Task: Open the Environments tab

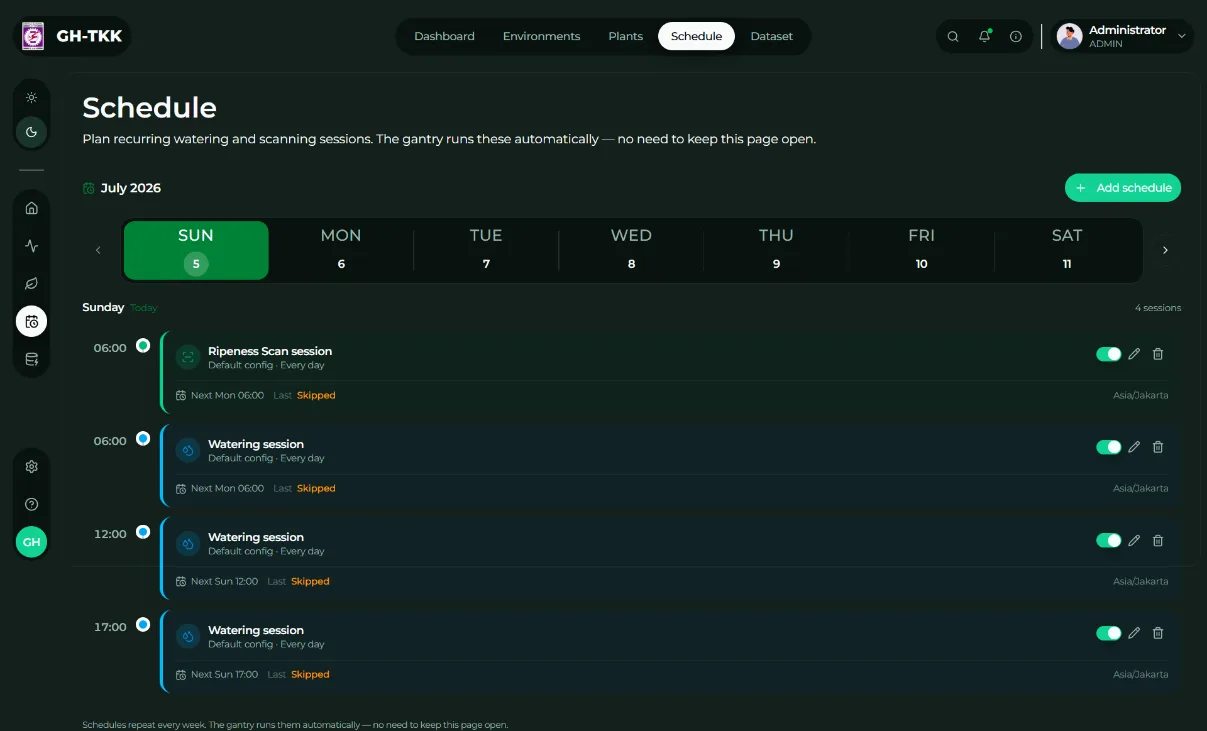Action: click(541, 37)
